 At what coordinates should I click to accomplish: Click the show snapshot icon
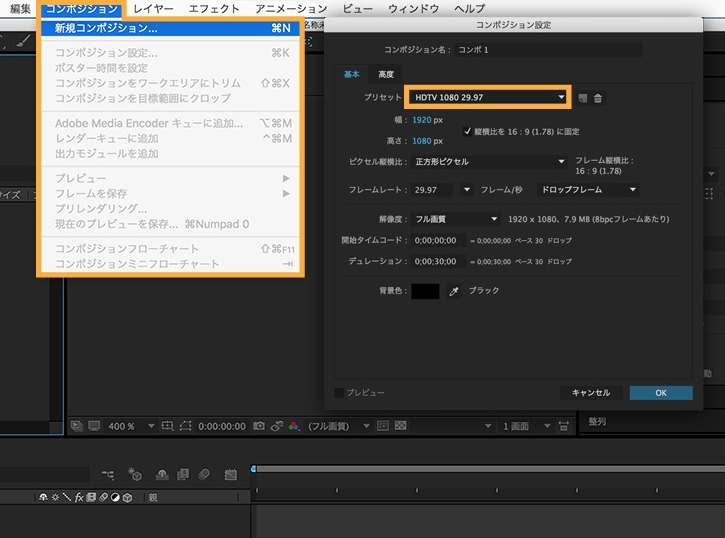pyautogui.click(x=276, y=426)
